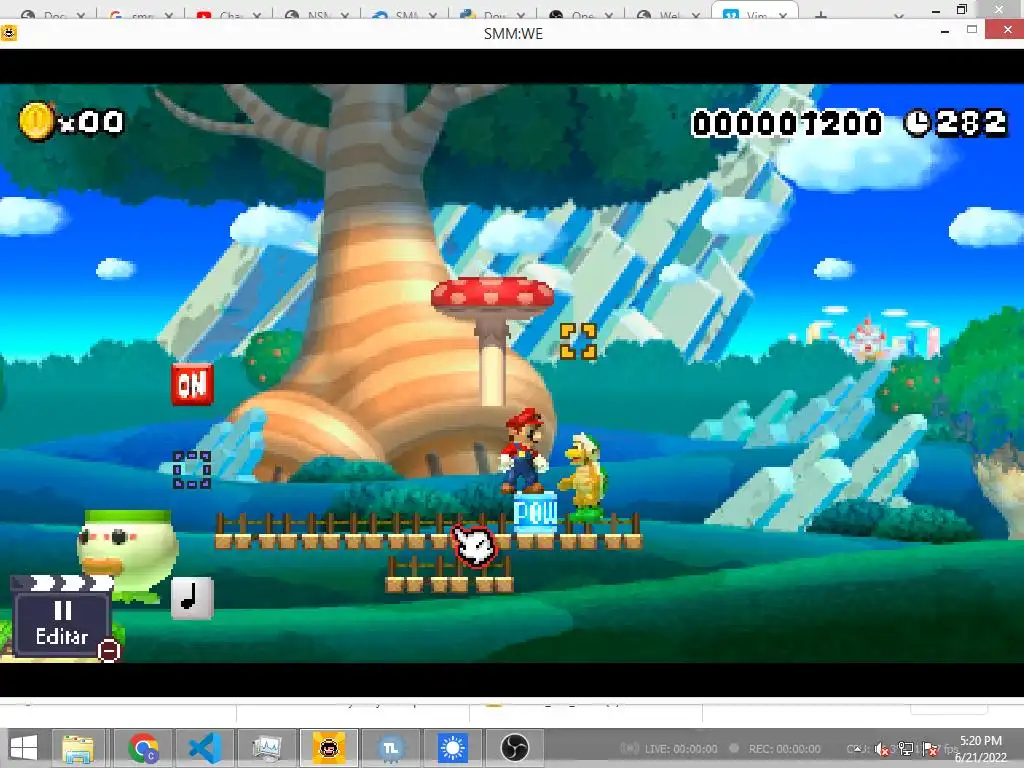This screenshot has width=1024, height=768.
Task: Click the muted volume tray icon
Action: [x=881, y=749]
